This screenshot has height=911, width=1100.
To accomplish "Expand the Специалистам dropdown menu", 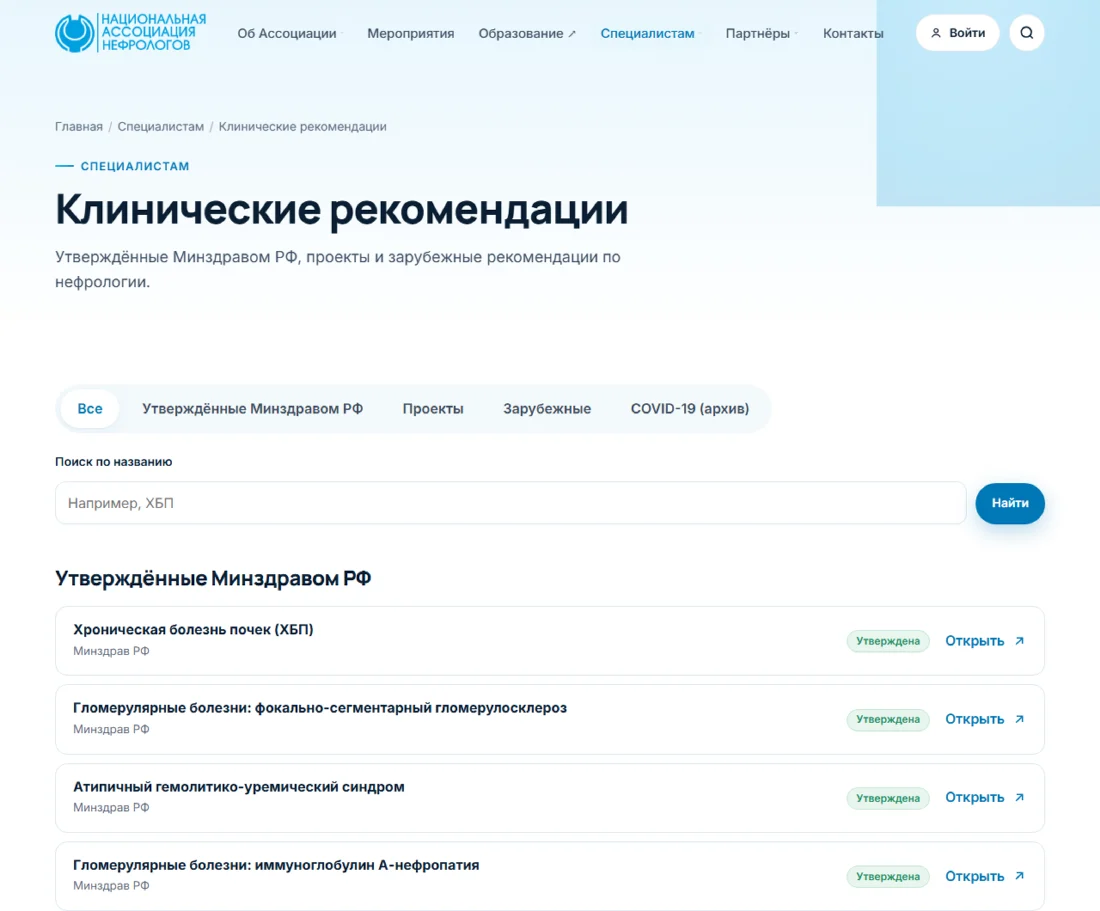I will [x=650, y=34].
